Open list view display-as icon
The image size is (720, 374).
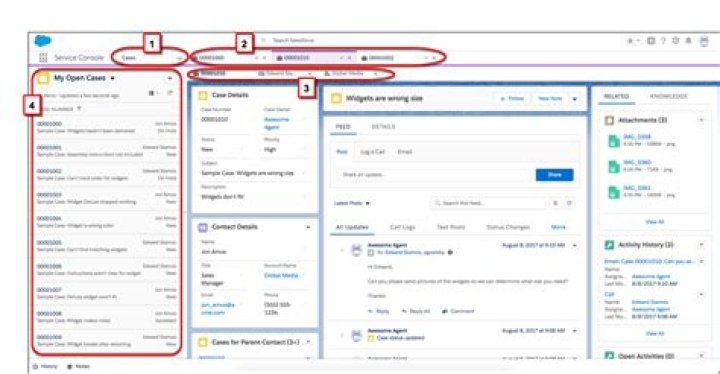pyautogui.click(x=152, y=93)
